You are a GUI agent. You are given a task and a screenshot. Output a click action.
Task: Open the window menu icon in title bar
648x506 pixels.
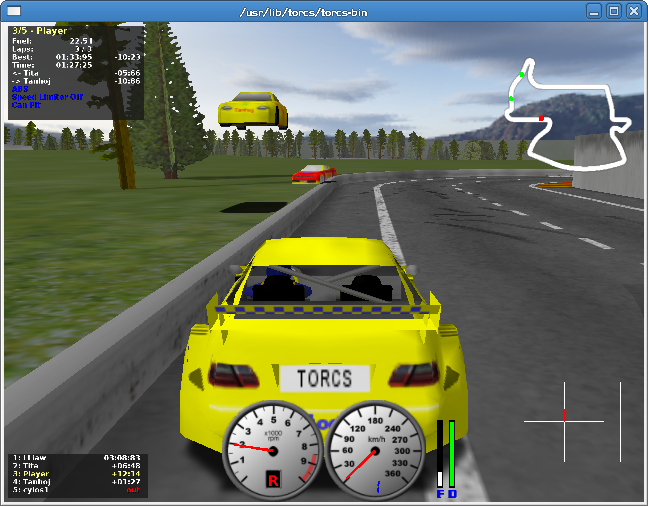pyautogui.click(x=14, y=11)
